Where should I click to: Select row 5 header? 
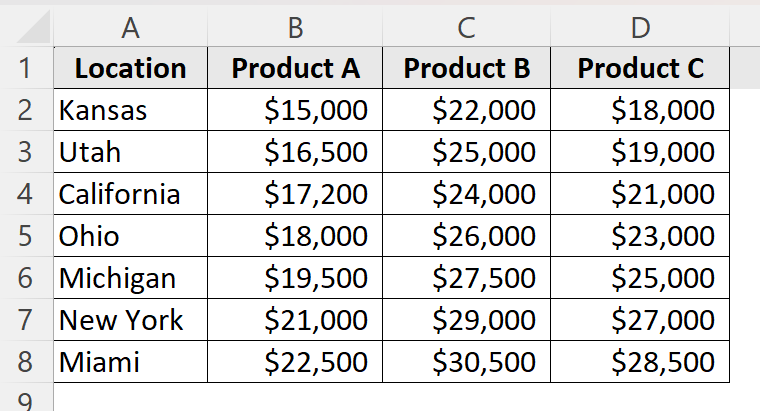tap(25, 236)
